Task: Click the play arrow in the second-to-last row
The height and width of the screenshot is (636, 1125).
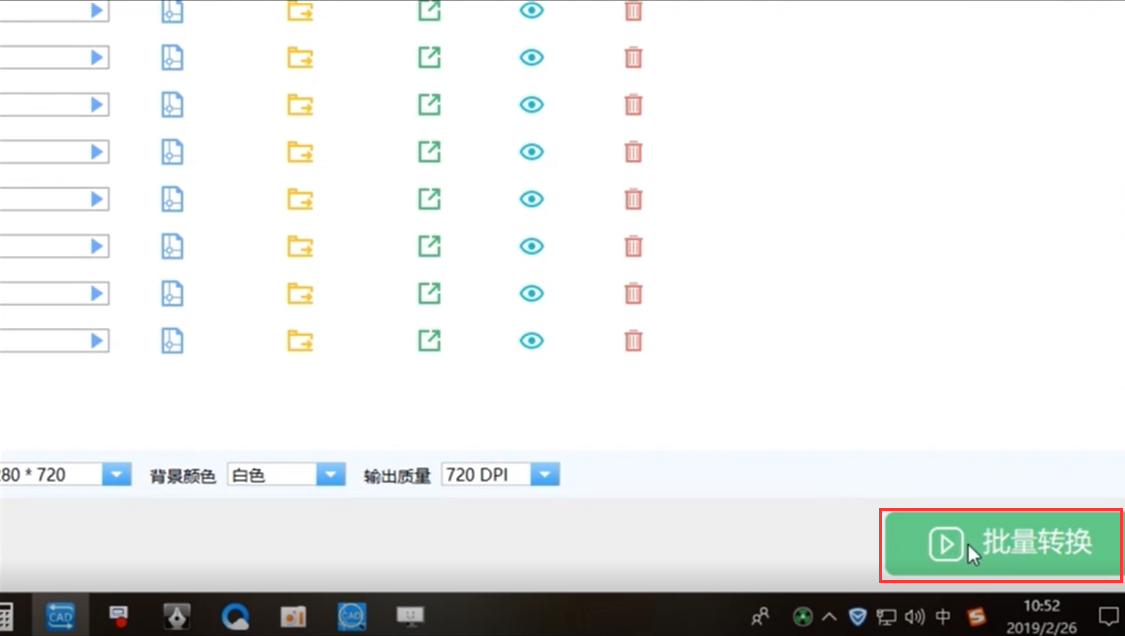Action: tap(97, 294)
